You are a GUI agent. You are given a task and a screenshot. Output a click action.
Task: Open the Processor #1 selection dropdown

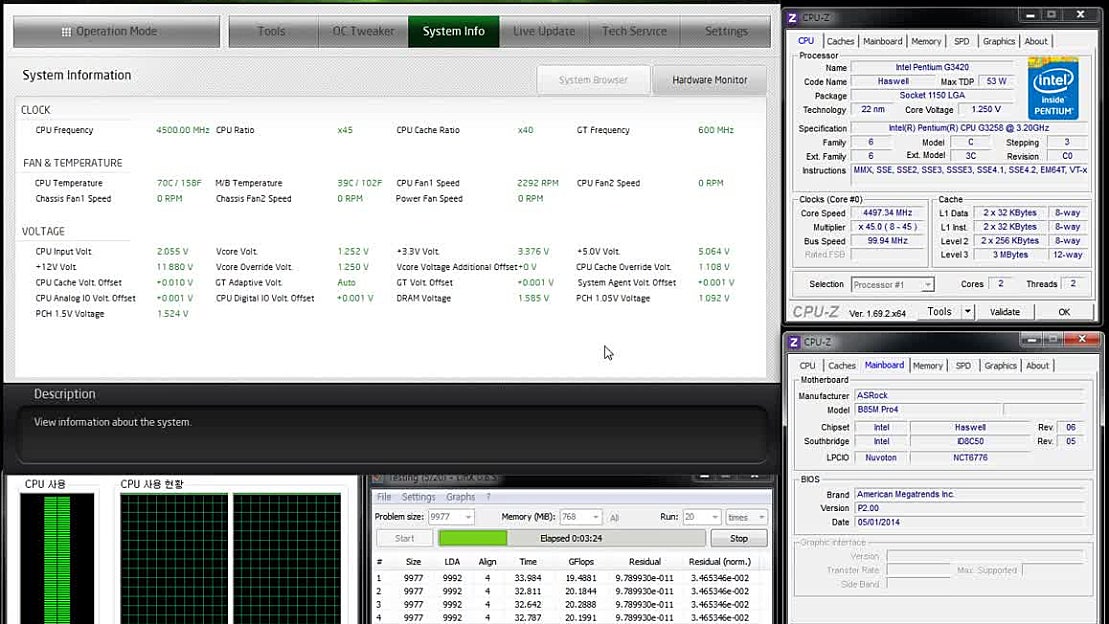(x=891, y=284)
